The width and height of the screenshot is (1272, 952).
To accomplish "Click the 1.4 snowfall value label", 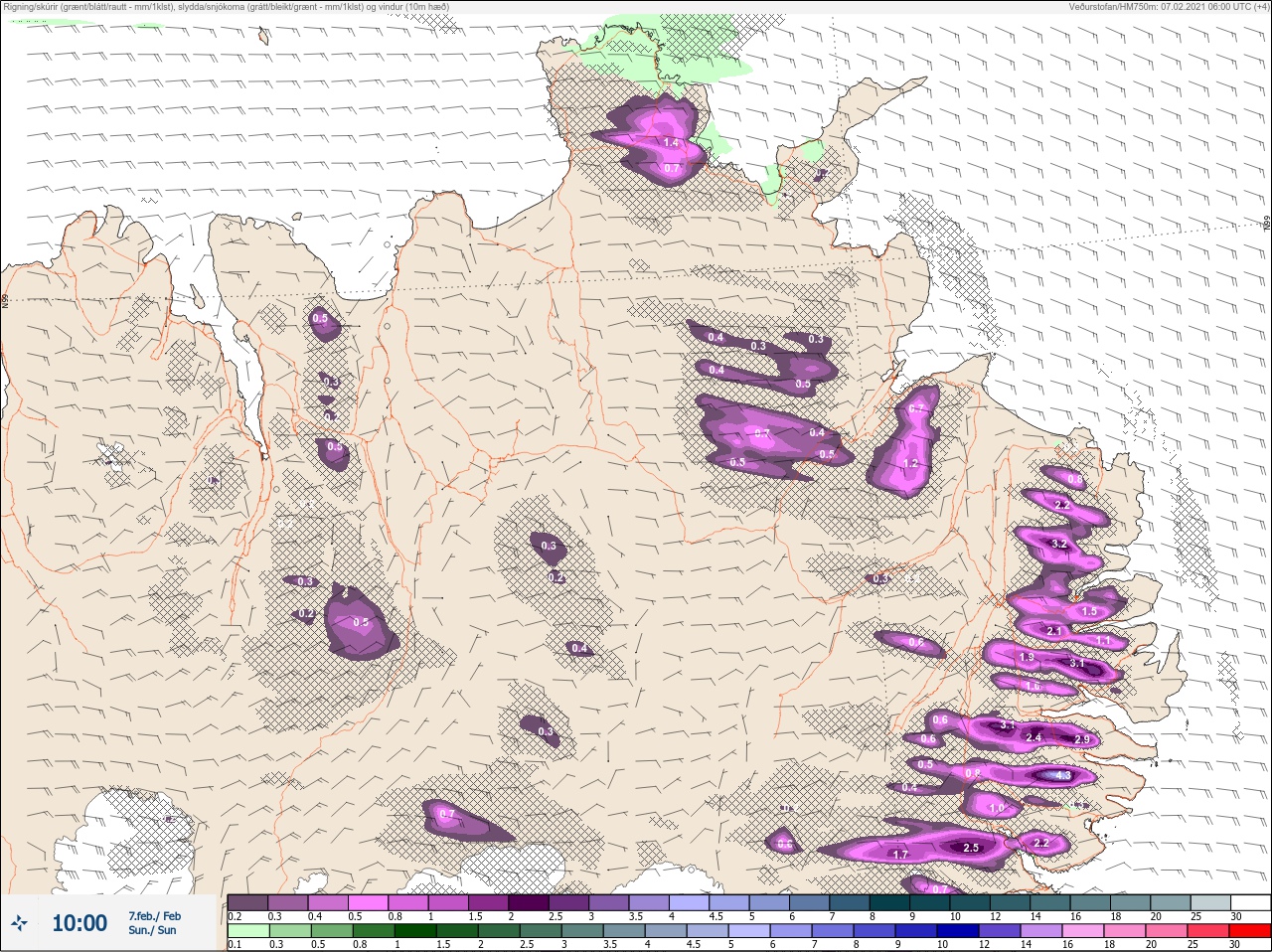I will tap(671, 143).
